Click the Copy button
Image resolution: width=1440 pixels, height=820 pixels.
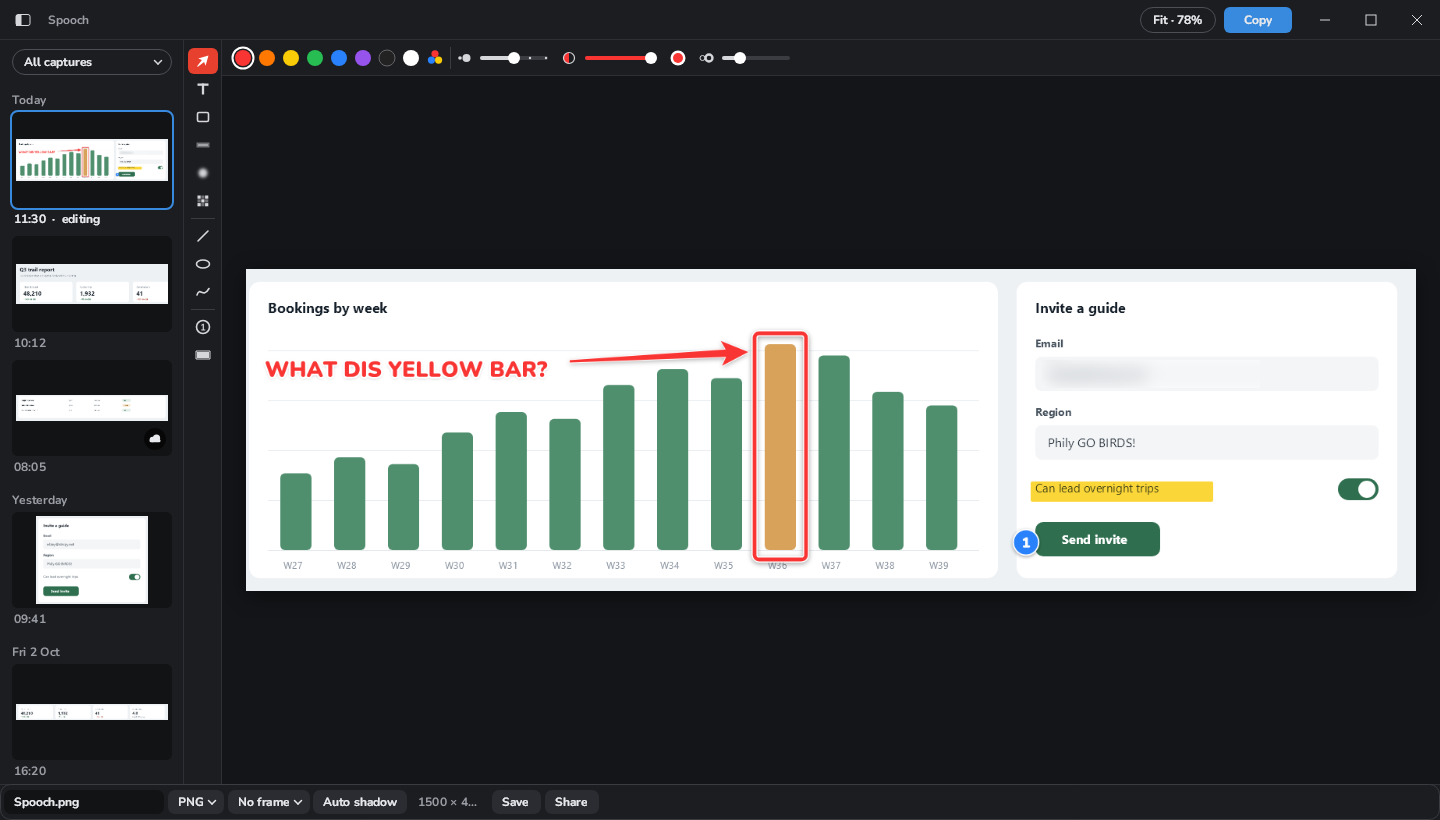tap(1258, 20)
